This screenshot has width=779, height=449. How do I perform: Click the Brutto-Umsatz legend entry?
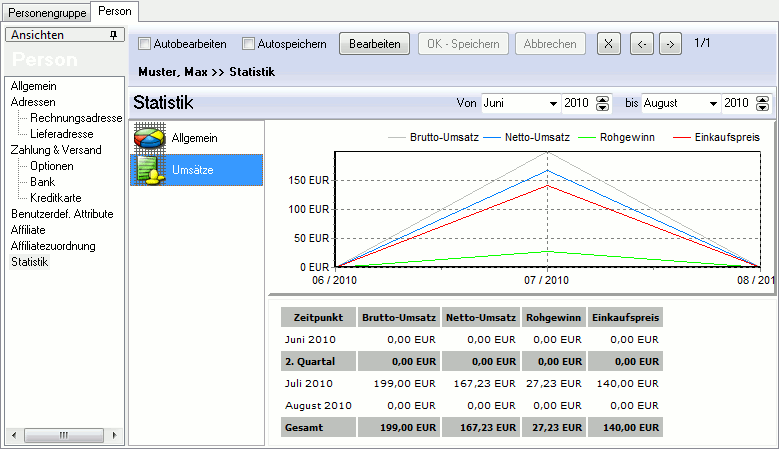(433, 137)
